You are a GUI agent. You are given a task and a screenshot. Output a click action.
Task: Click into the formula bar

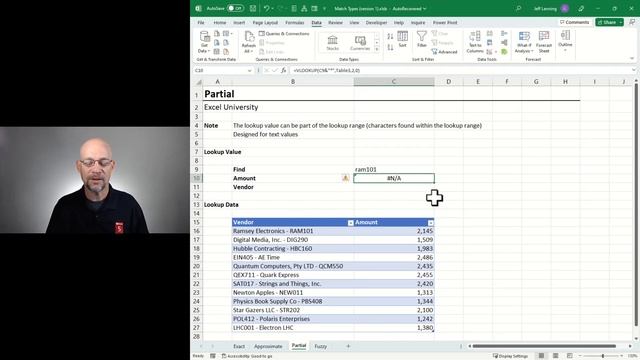coord(459,71)
